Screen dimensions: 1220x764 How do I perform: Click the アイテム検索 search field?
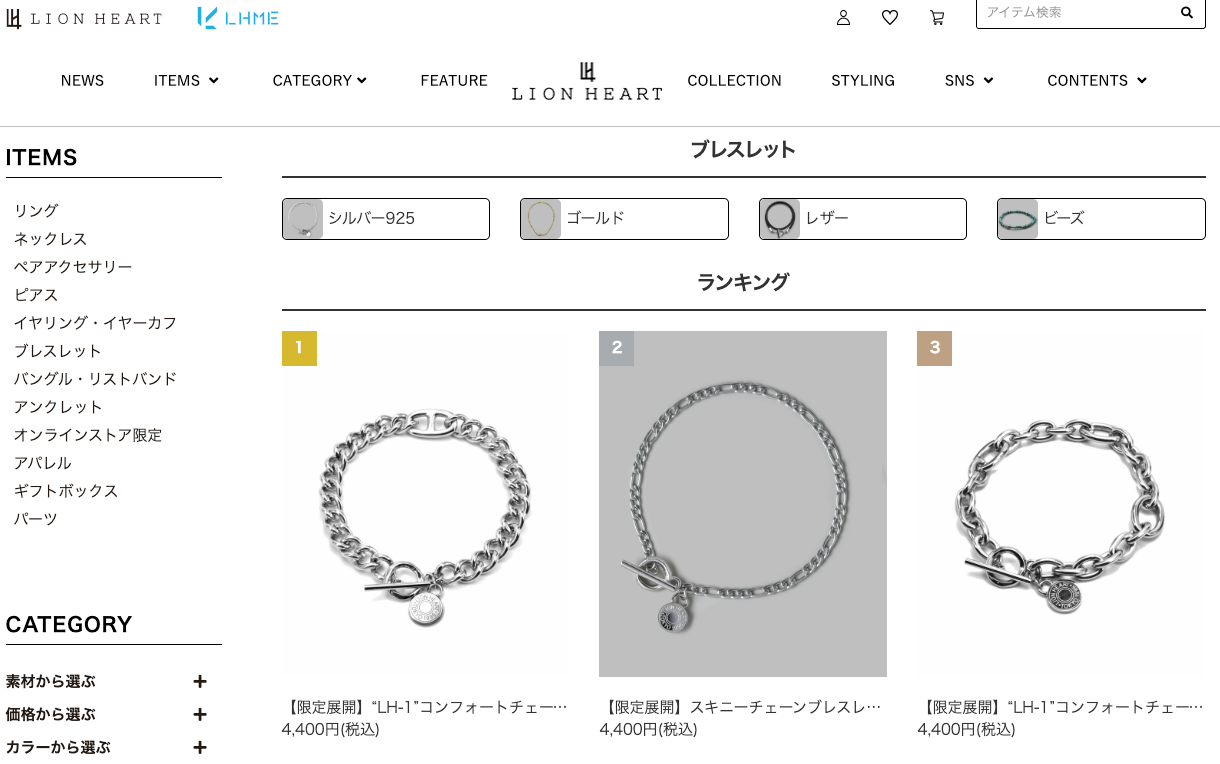pyautogui.click(x=1076, y=13)
